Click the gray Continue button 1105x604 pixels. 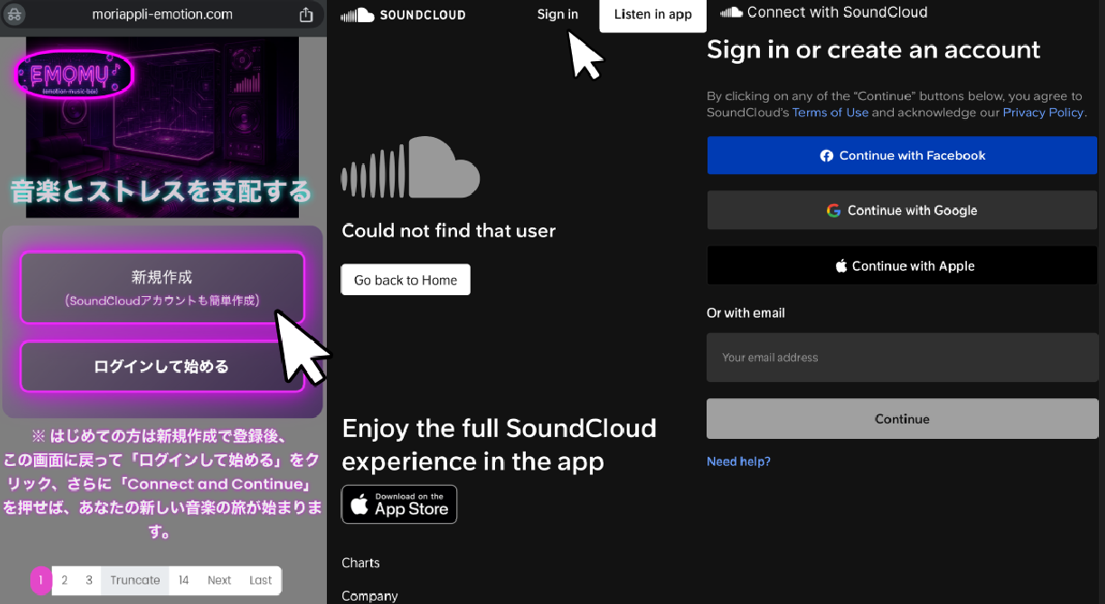coord(902,419)
